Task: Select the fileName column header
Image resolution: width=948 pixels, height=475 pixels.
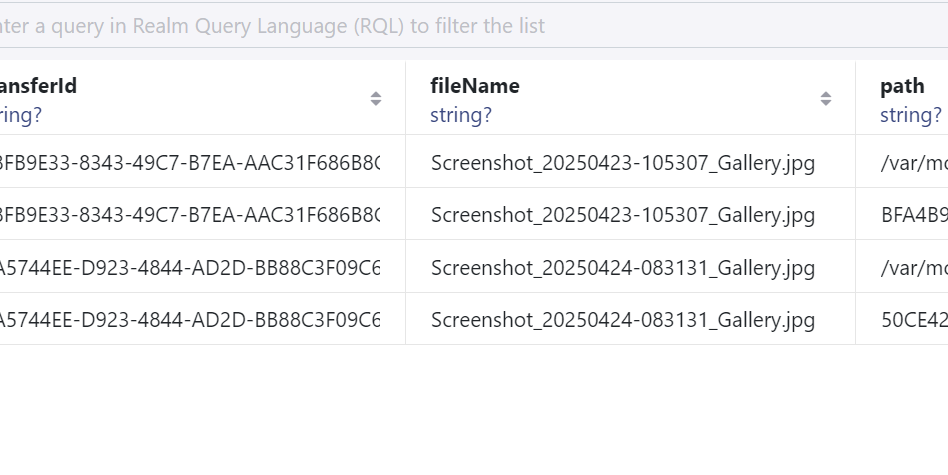Action: pyautogui.click(x=475, y=86)
